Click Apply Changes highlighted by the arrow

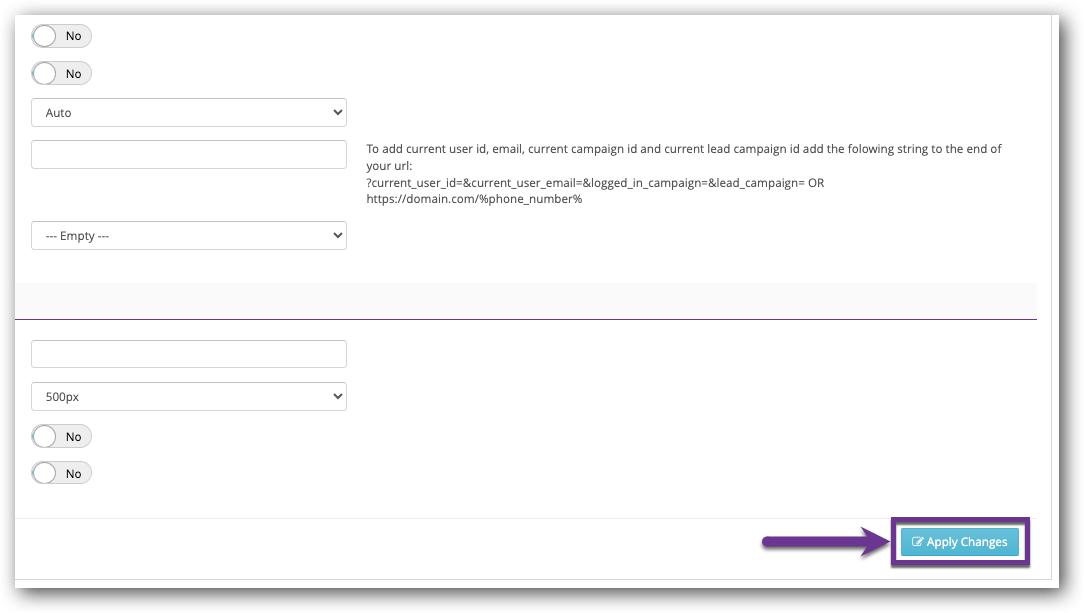[x=960, y=541]
